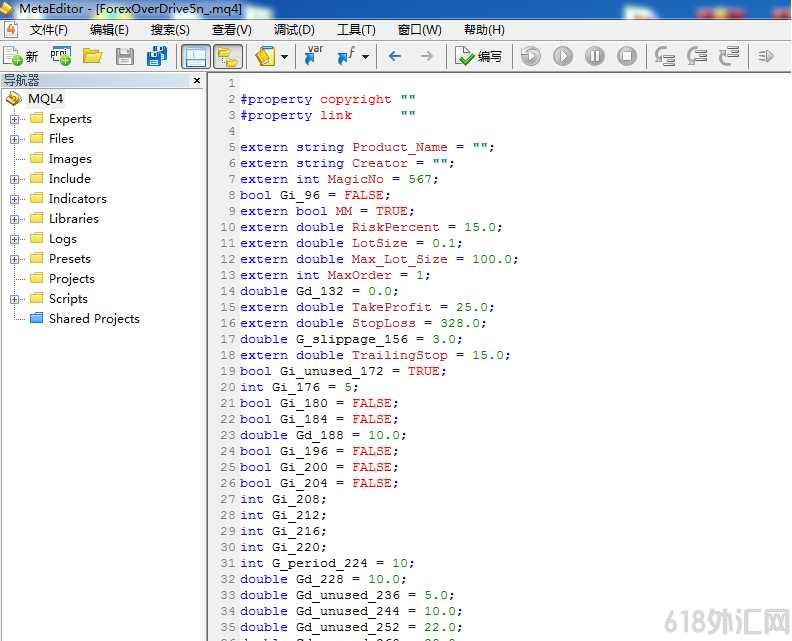Viewport: 792px width, 641px height.
Task: Open the dropdown arrow beside the book icon
Action: 285,57
